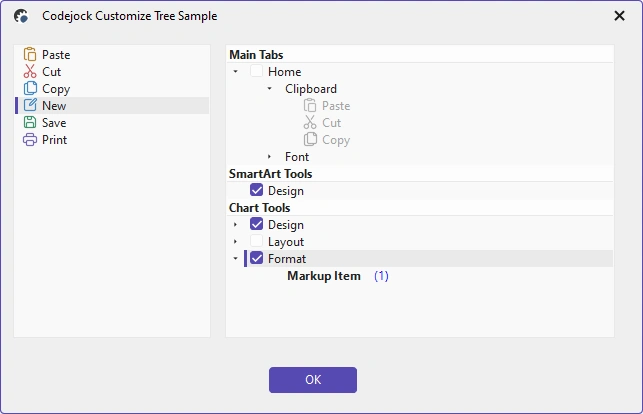Expand the Chart Tools Design node
Screen dimensions: 643x414
tap(235, 225)
